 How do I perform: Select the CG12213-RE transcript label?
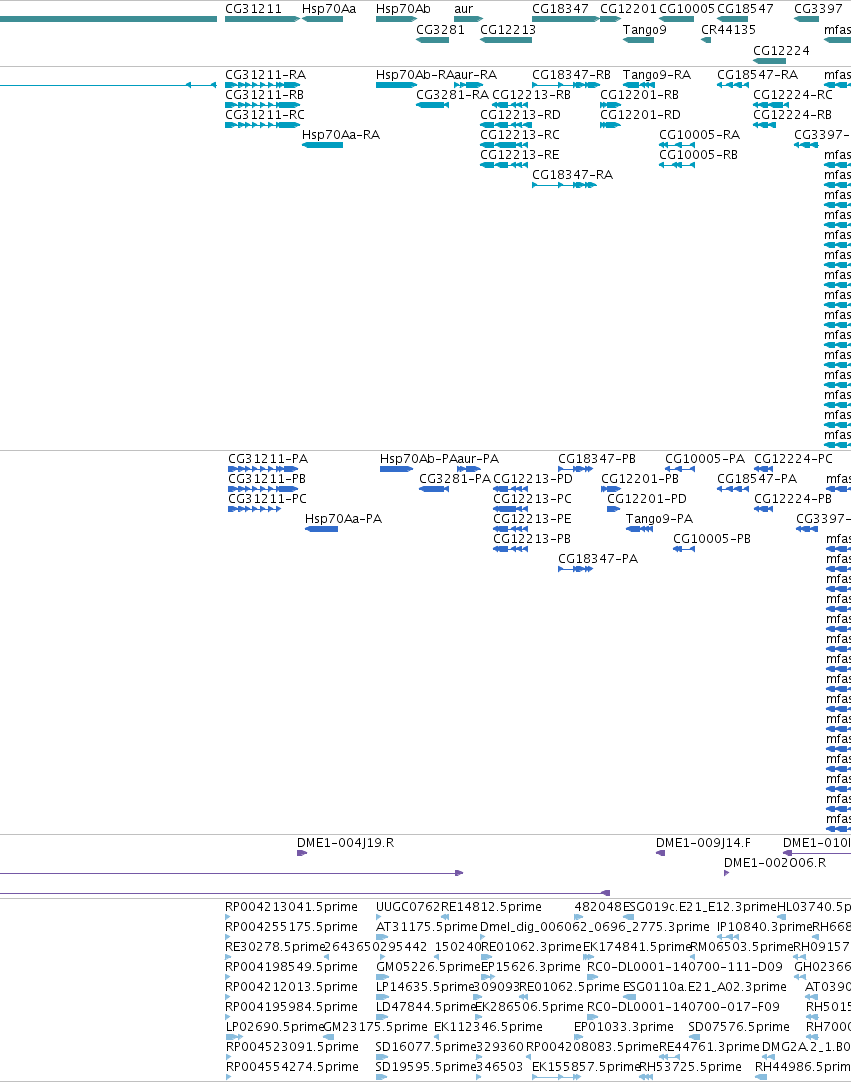click(520, 155)
